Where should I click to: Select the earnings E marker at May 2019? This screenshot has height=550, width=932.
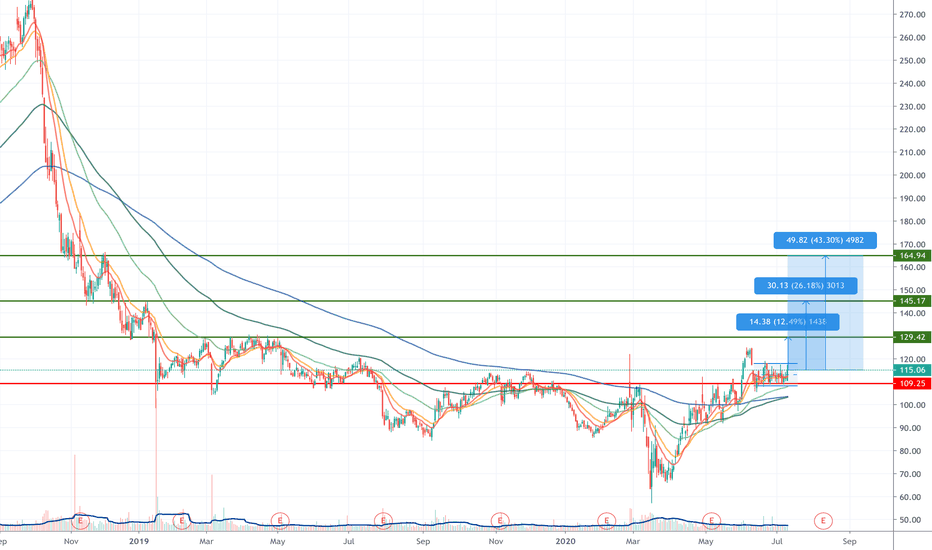(279, 521)
